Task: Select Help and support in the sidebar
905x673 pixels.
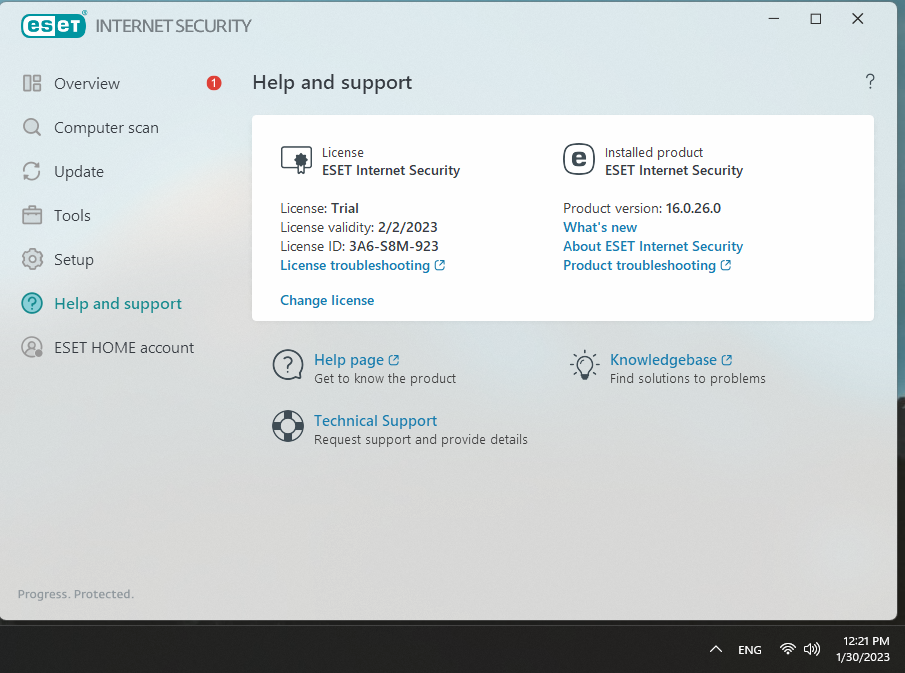Action: (x=118, y=304)
